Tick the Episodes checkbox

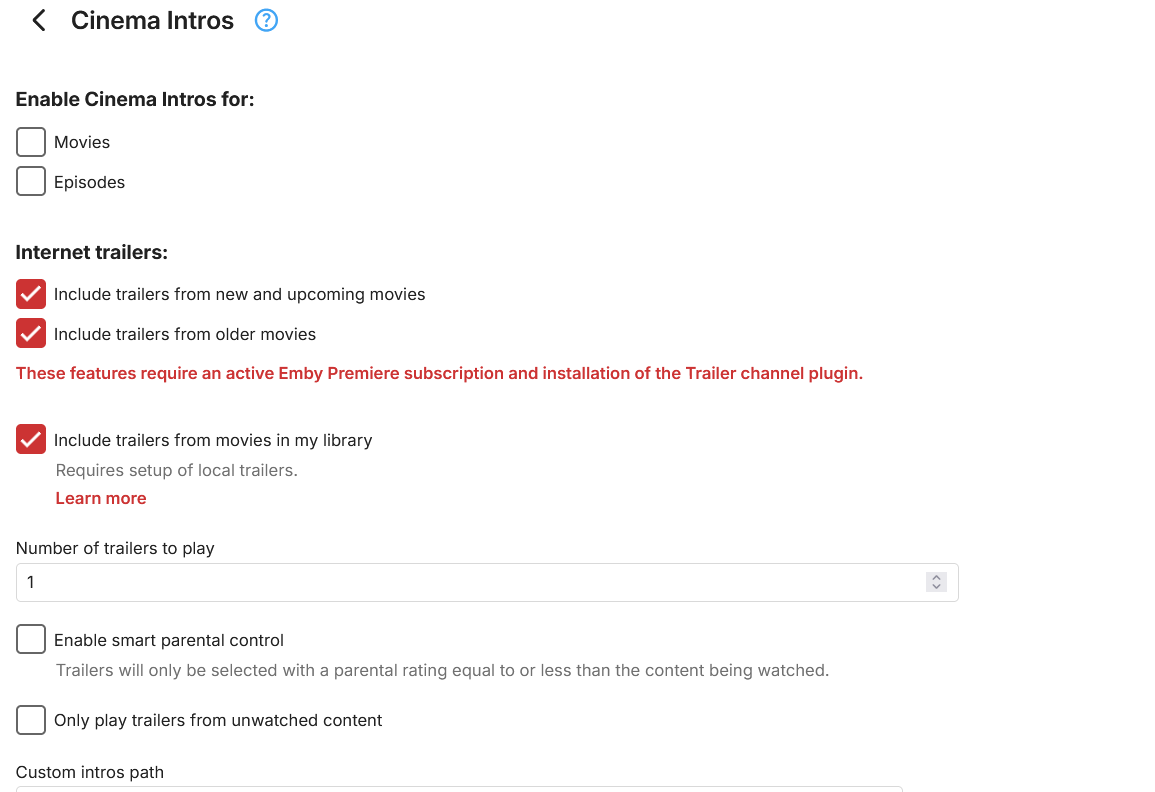[x=31, y=182]
